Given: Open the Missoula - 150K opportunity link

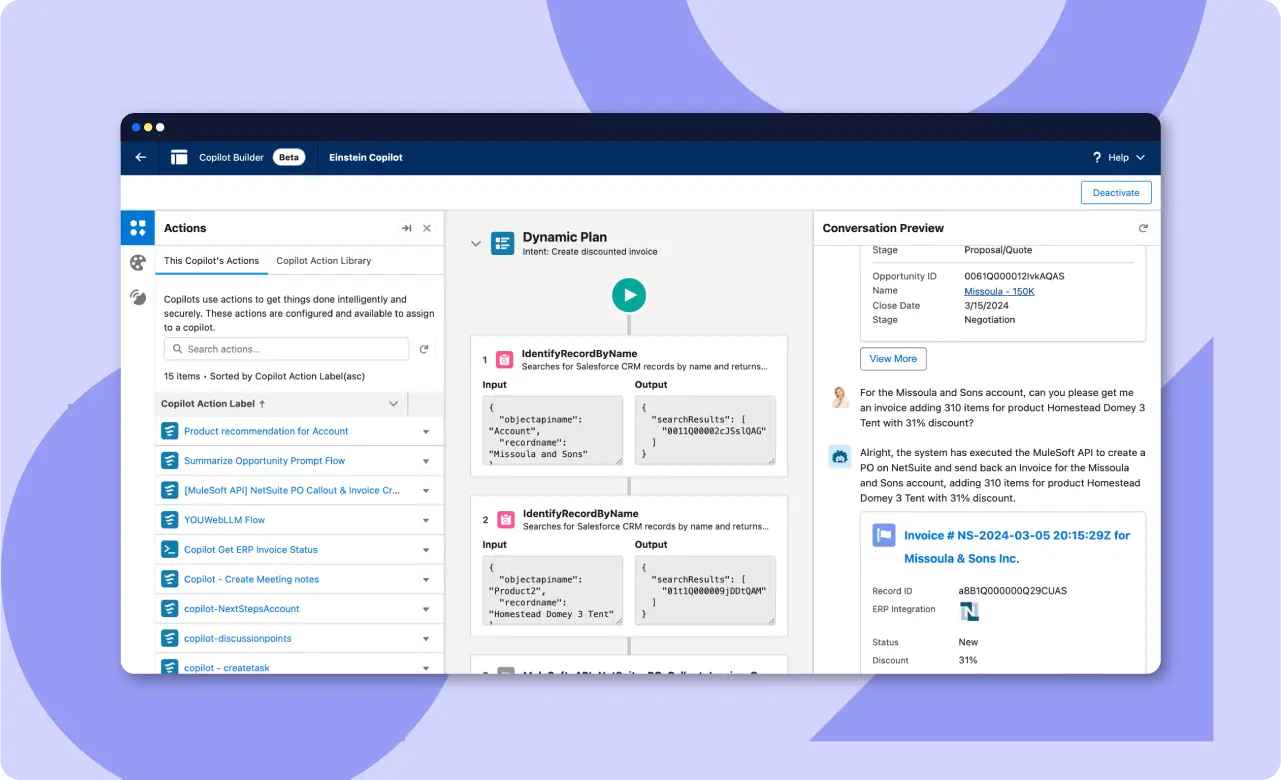Looking at the screenshot, I should click(x=999, y=291).
